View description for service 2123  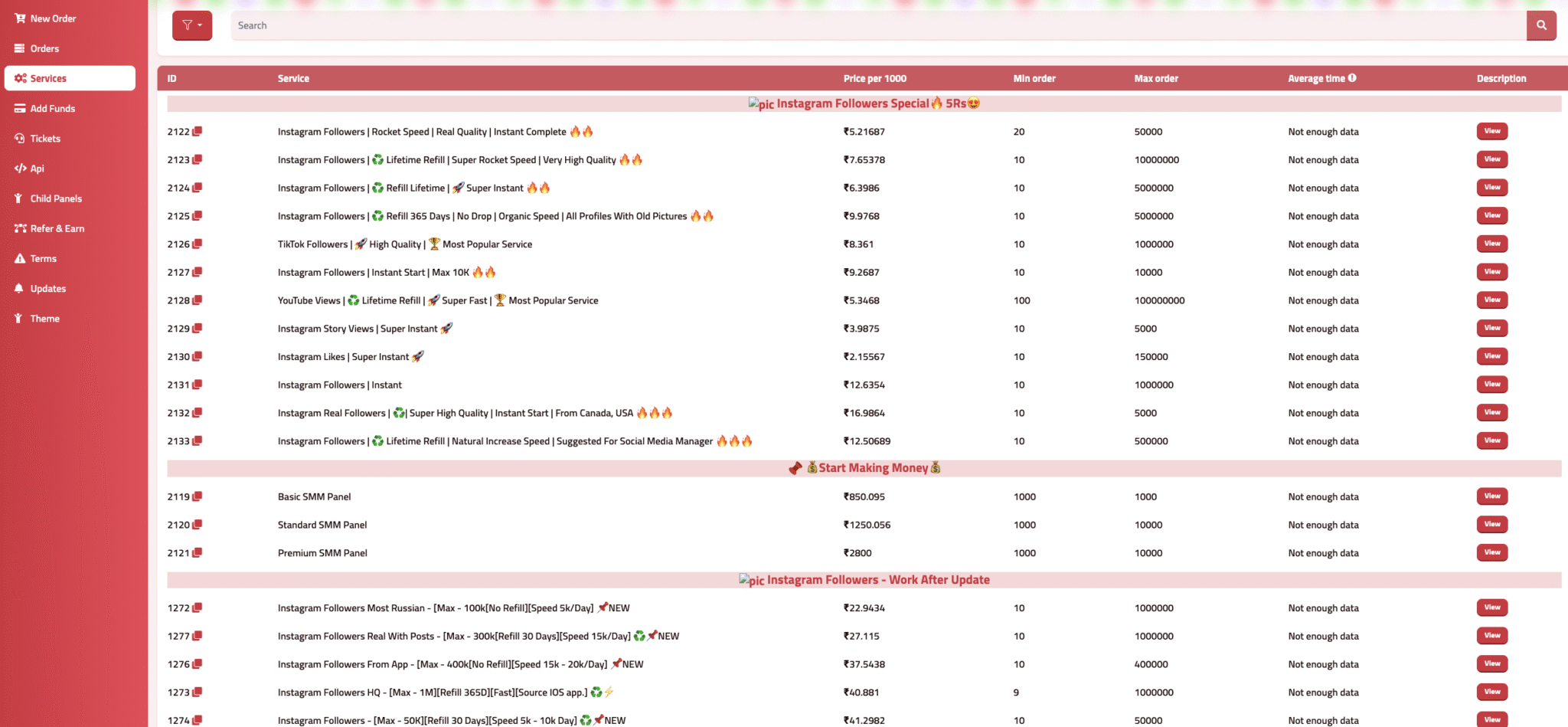point(1491,159)
